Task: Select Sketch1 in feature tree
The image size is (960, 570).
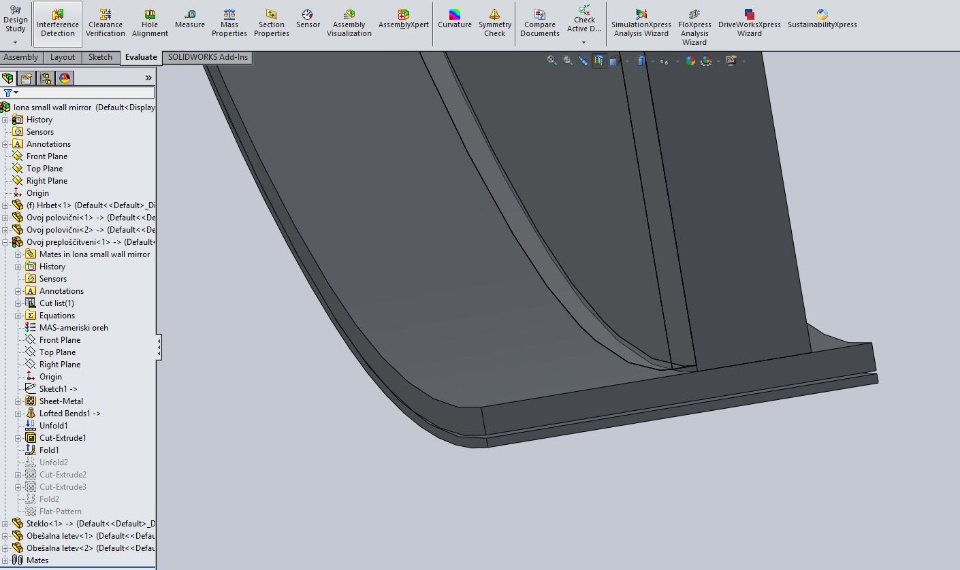Action: pyautogui.click(x=58, y=389)
